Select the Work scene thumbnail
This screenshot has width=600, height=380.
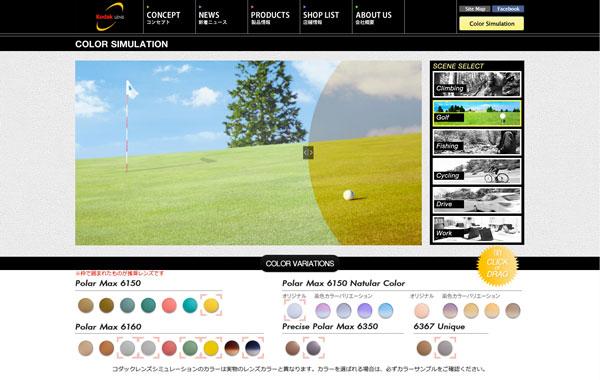(477, 229)
